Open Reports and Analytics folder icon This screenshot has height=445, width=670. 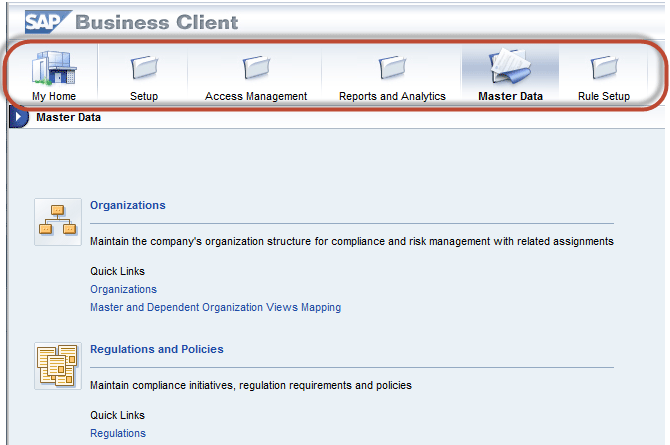[x=392, y=67]
